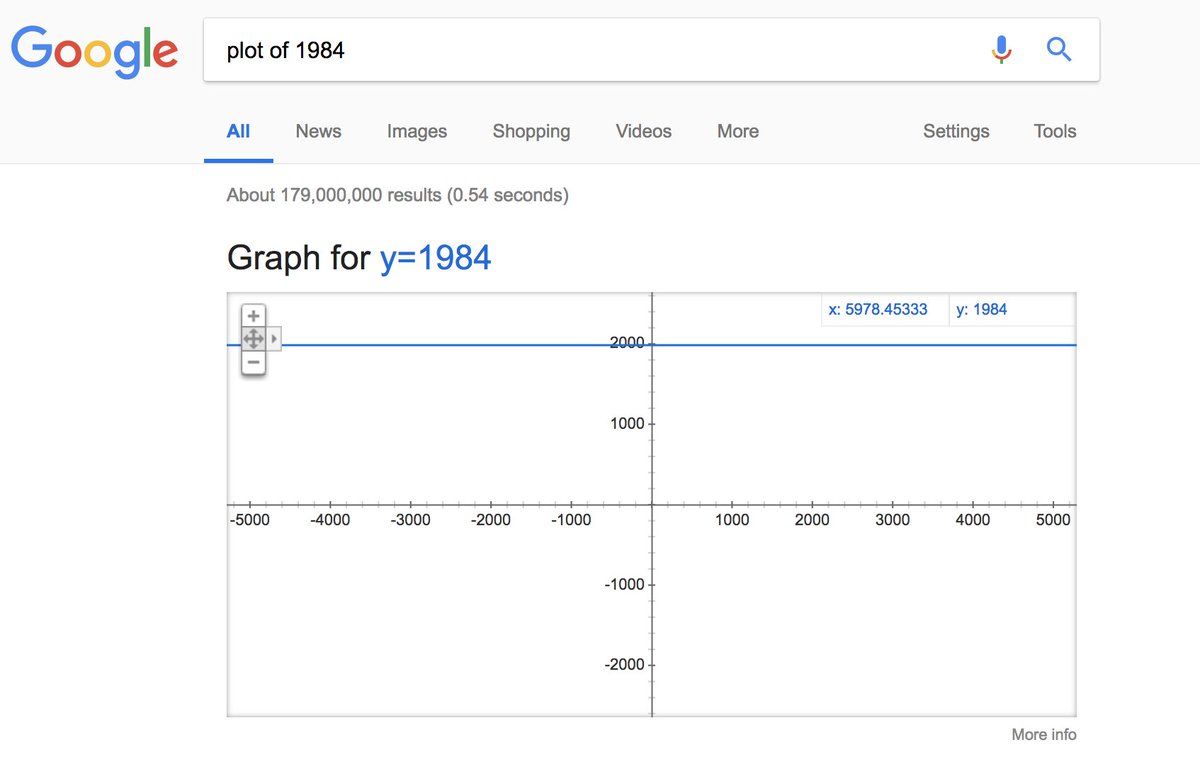Select the All results tab

[x=238, y=131]
